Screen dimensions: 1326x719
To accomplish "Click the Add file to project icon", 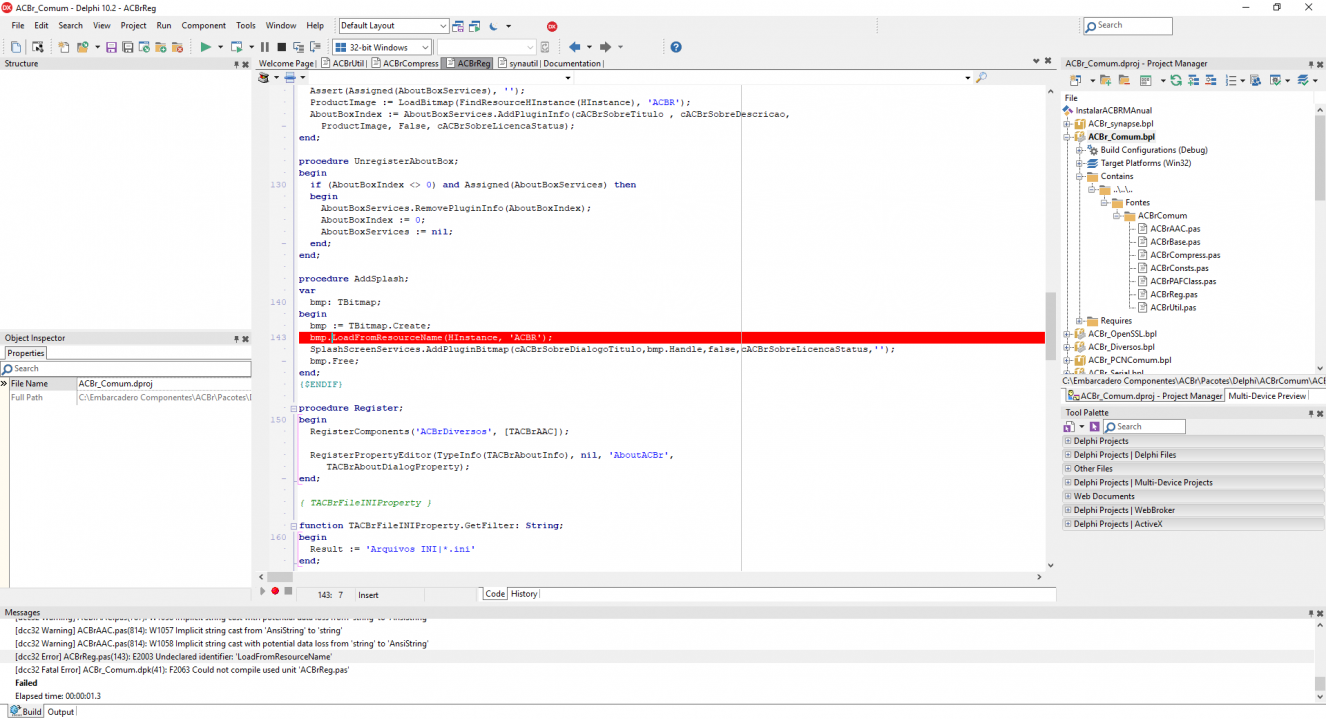I will (x=161, y=47).
